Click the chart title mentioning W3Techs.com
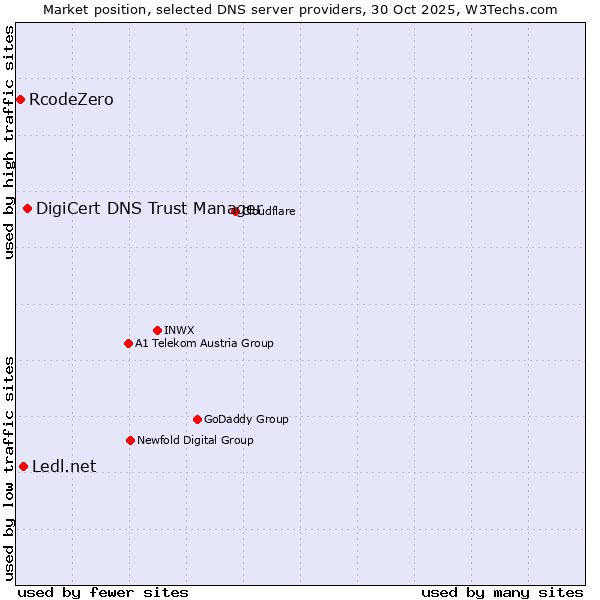Screen dimensions: 600x600 point(300,9)
